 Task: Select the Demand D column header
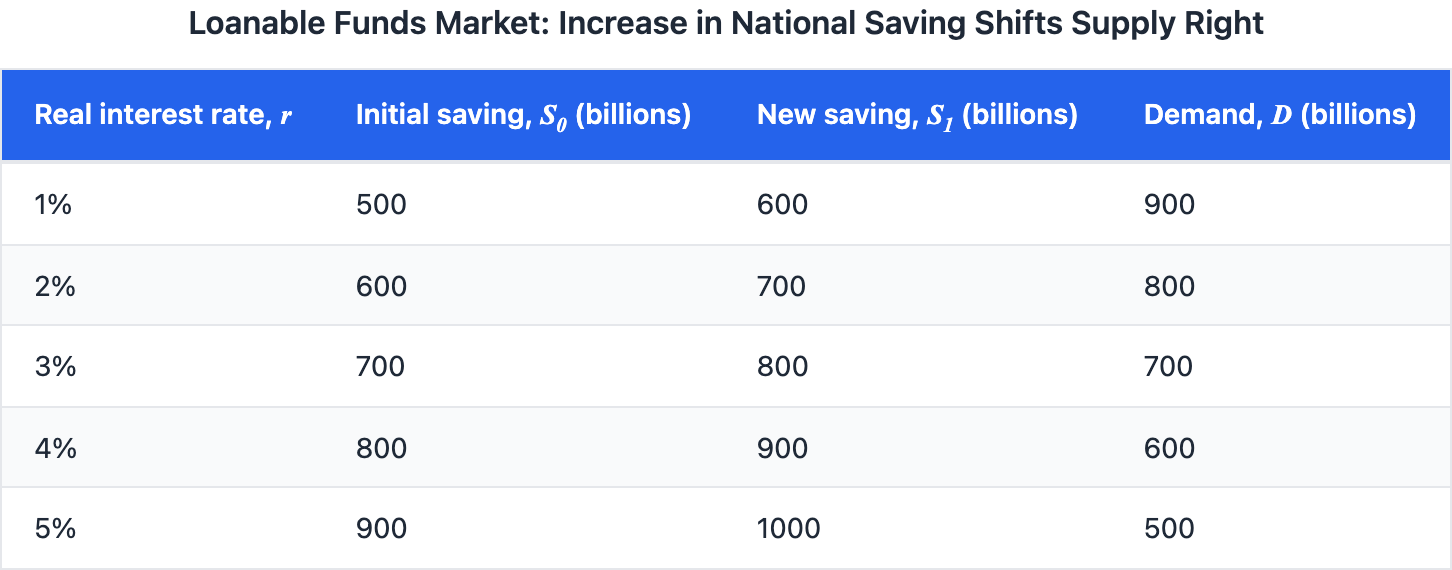point(1279,115)
